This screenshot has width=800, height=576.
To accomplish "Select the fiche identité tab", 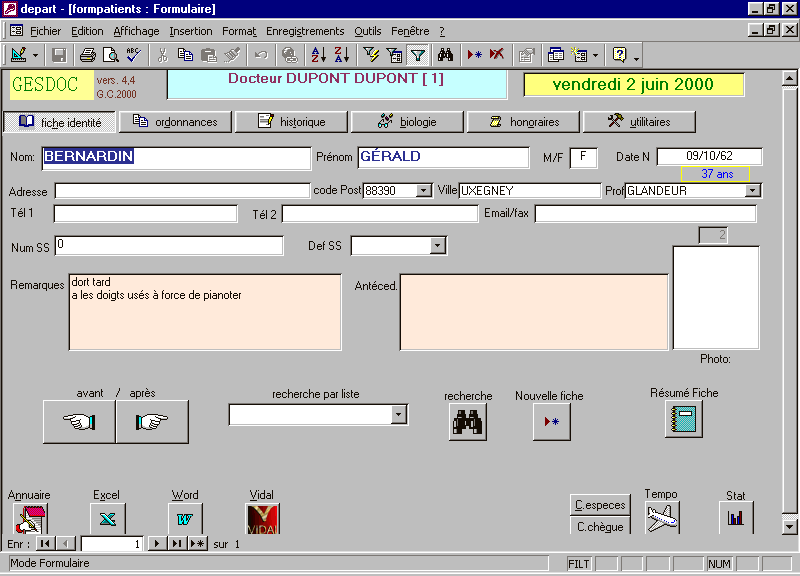I will click(60, 122).
